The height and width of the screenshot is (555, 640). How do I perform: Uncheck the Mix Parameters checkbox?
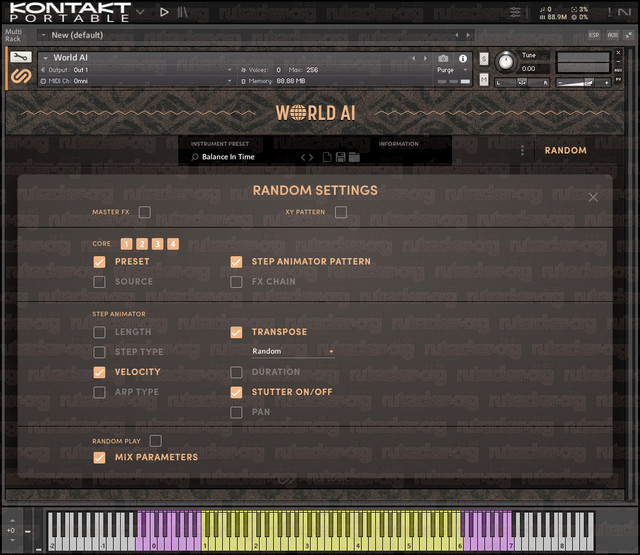(99, 457)
